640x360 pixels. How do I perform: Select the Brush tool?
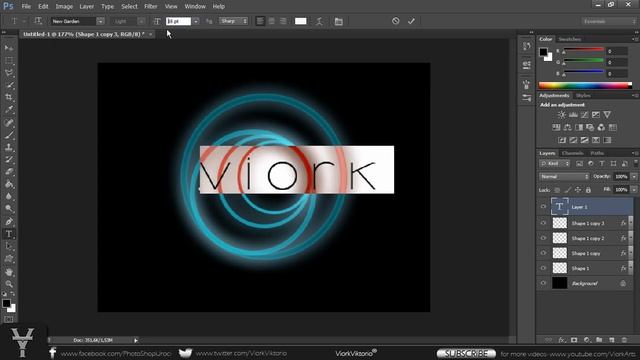[9, 135]
